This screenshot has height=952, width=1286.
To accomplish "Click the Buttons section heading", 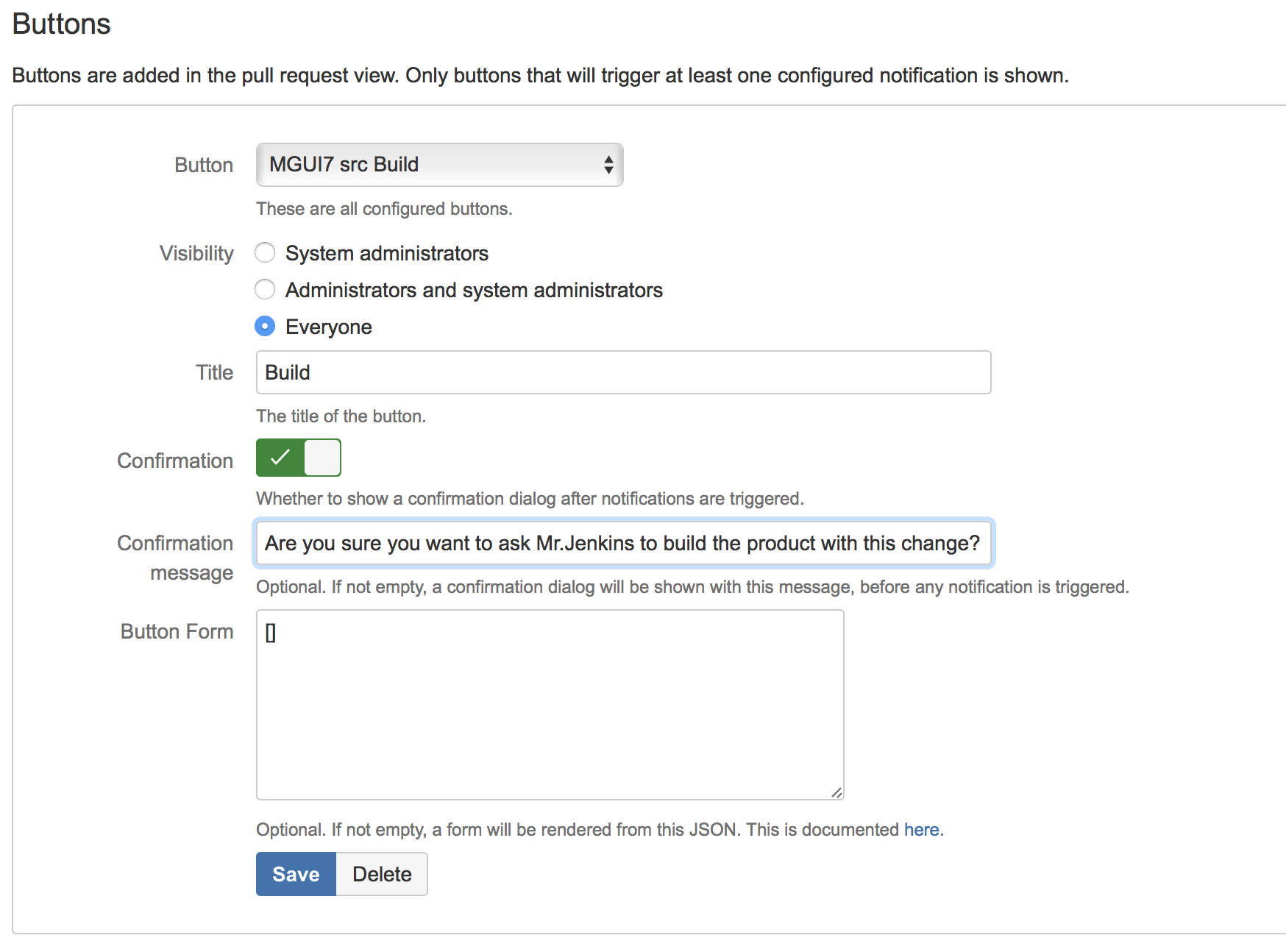I will (62, 24).
